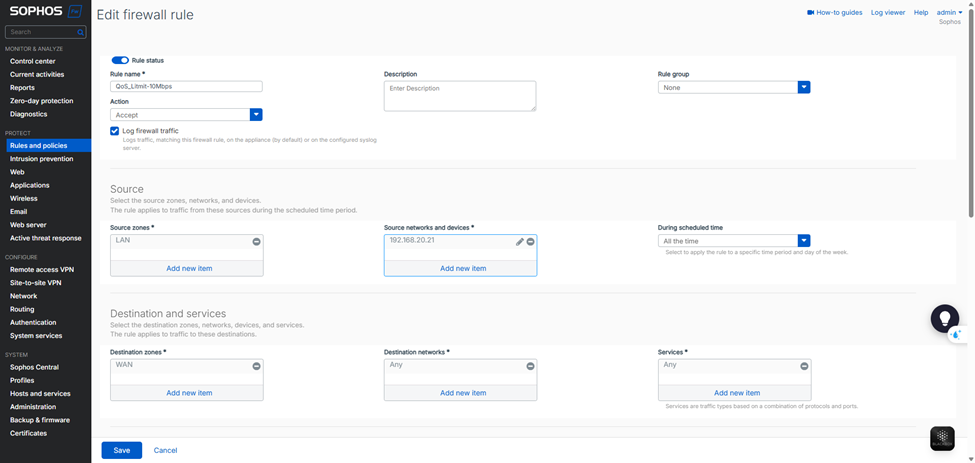Viewport: 975px width, 463px height.
Task: Click the How-to guides video icon
Action: coord(810,13)
